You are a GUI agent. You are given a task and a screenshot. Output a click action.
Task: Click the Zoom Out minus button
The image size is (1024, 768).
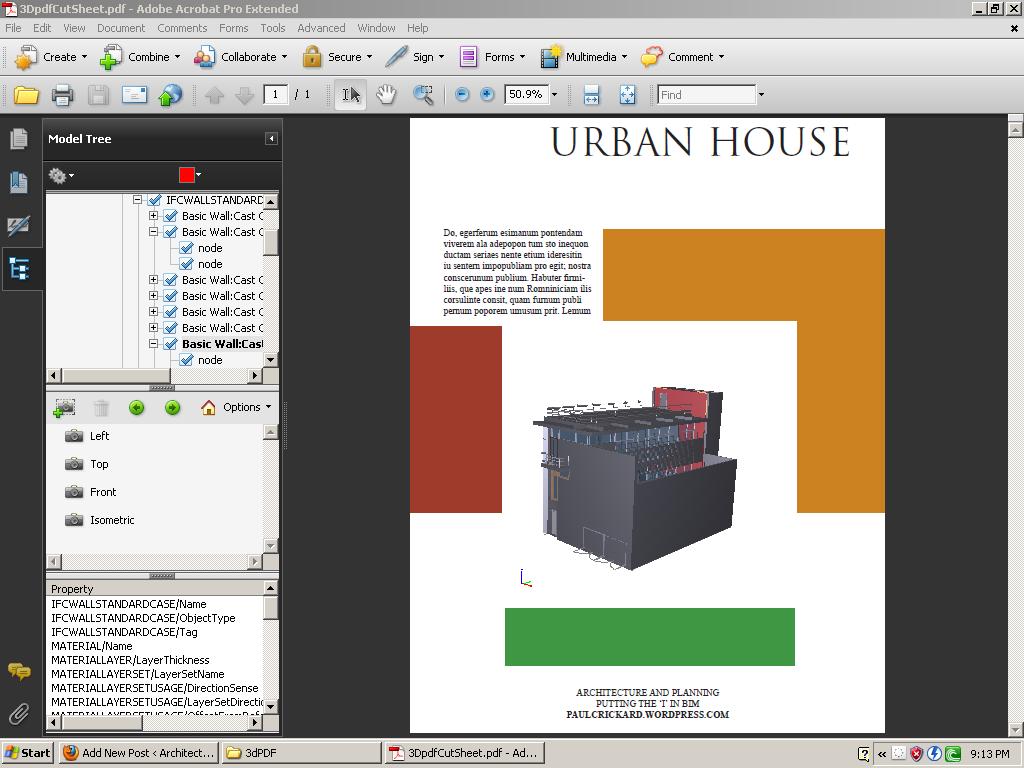(462, 95)
